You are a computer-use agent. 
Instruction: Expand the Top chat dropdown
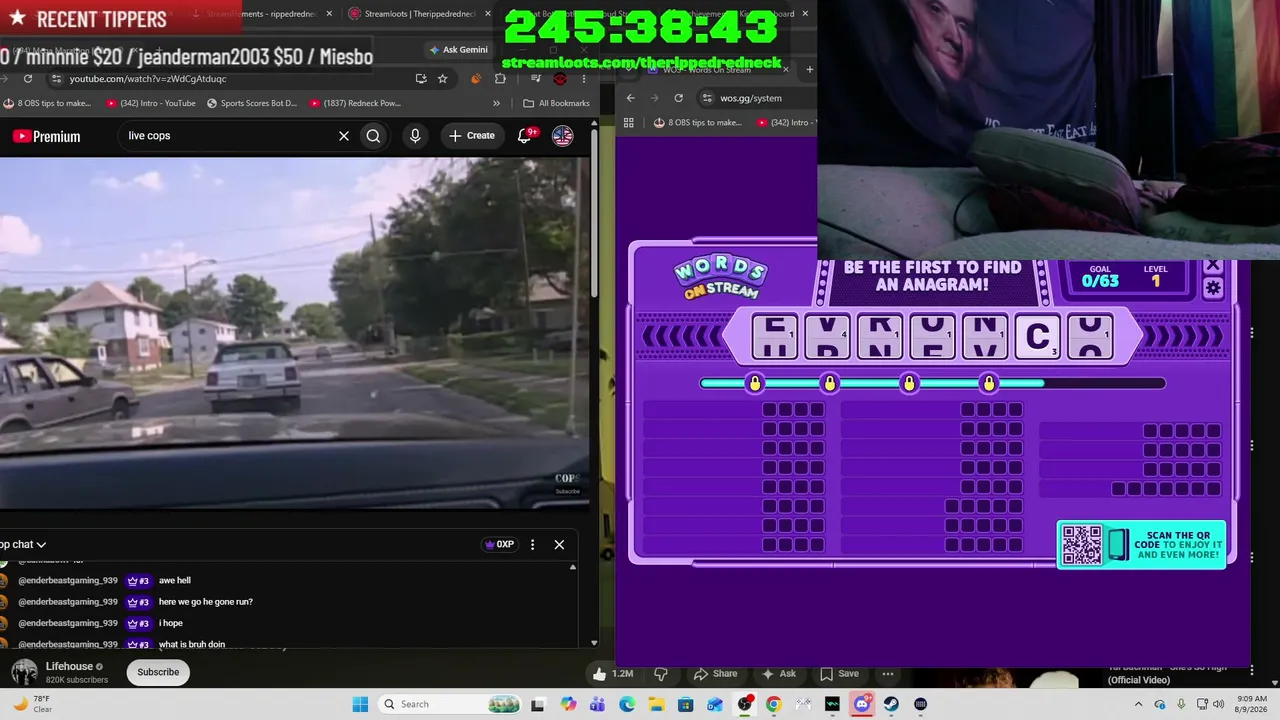tap(23, 545)
